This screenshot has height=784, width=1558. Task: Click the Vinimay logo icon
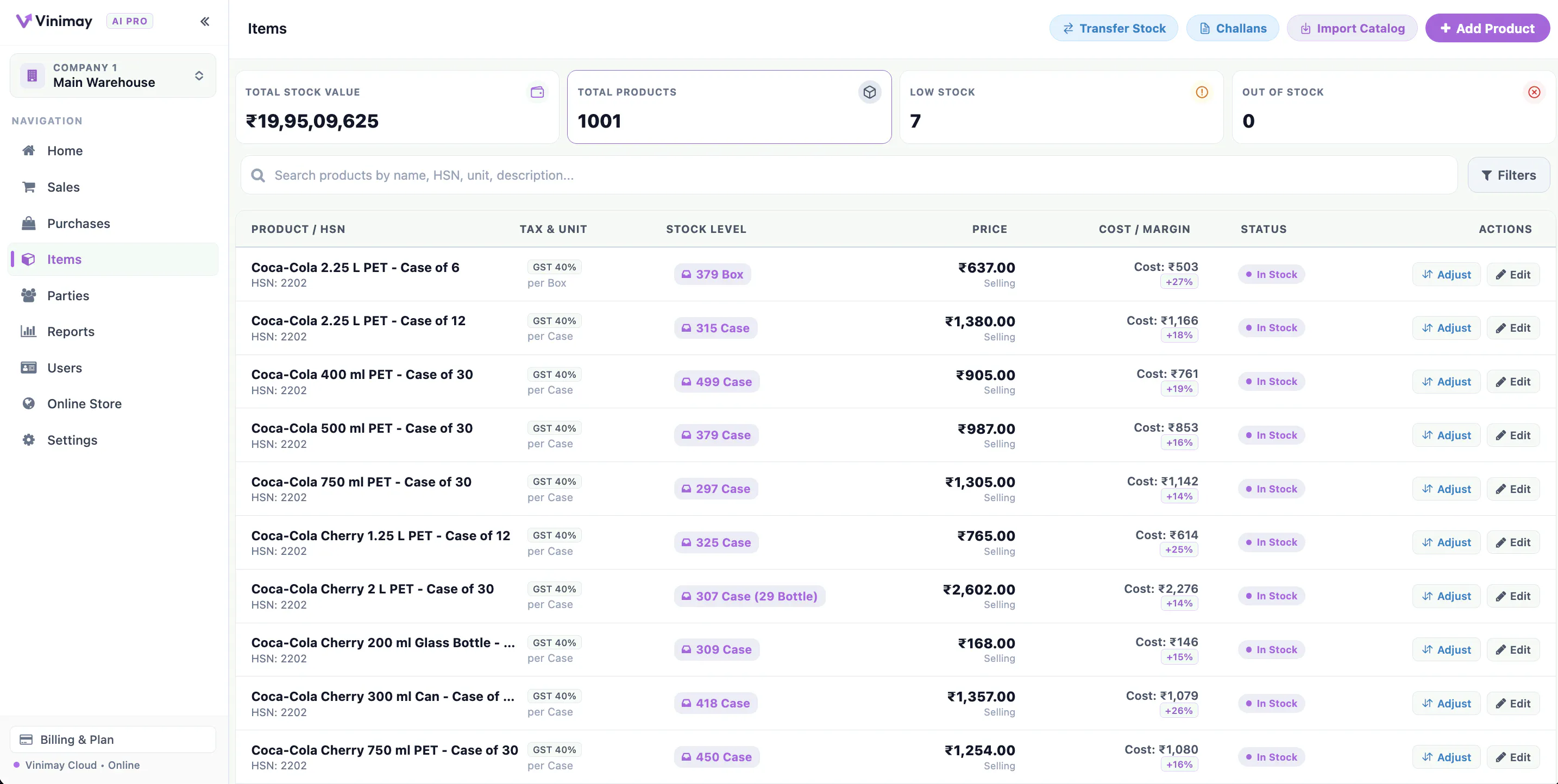coord(23,21)
